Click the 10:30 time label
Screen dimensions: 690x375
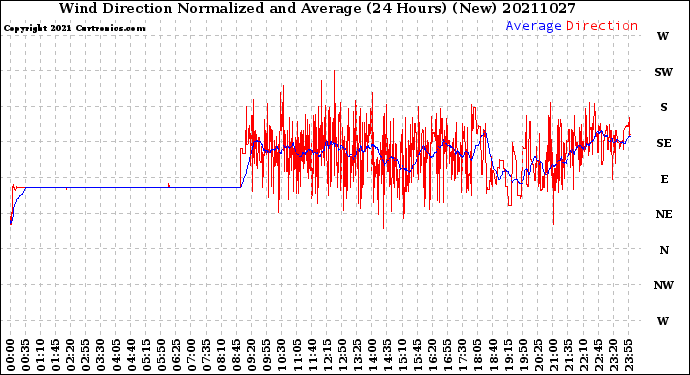tap(283, 355)
